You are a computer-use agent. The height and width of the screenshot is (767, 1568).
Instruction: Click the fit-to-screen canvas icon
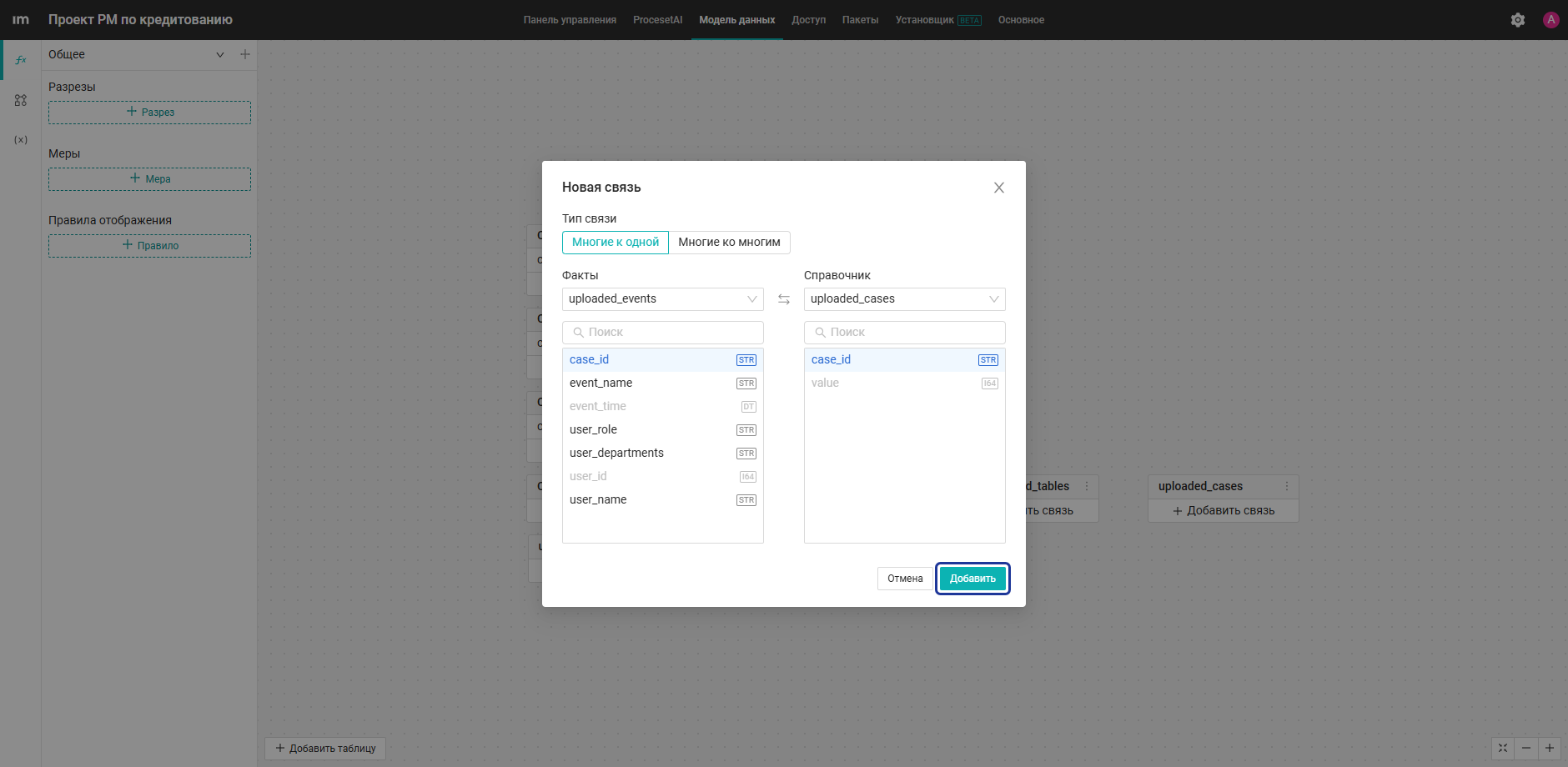click(x=1503, y=748)
